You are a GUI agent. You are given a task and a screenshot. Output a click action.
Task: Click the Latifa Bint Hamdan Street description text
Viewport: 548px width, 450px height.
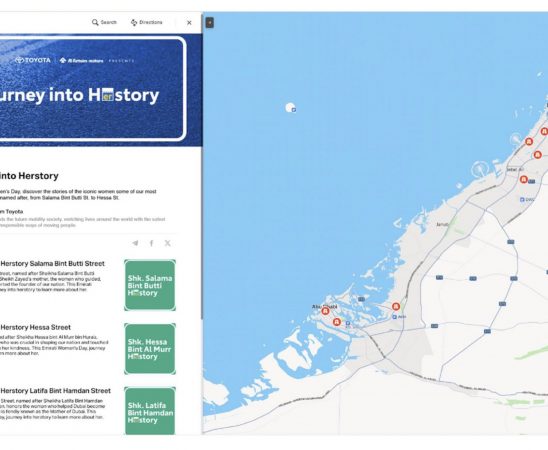(x=52, y=409)
